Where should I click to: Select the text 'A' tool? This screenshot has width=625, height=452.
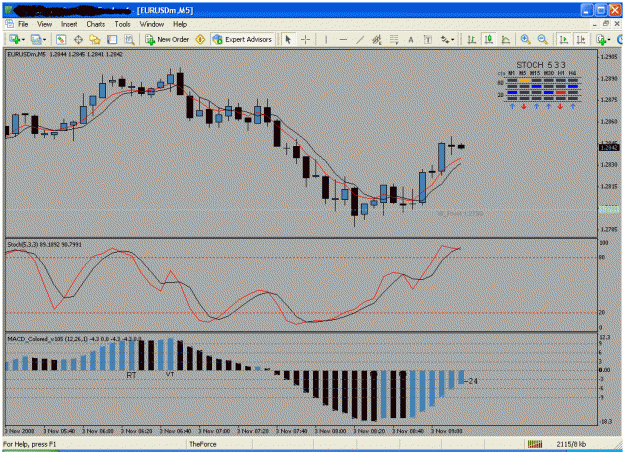(411, 39)
